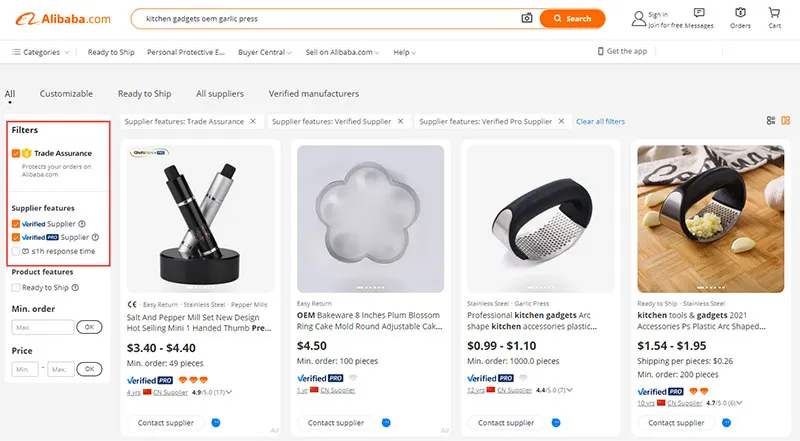The image size is (800, 441).
Task: Switch to the Customizable tab
Action: click(x=66, y=94)
